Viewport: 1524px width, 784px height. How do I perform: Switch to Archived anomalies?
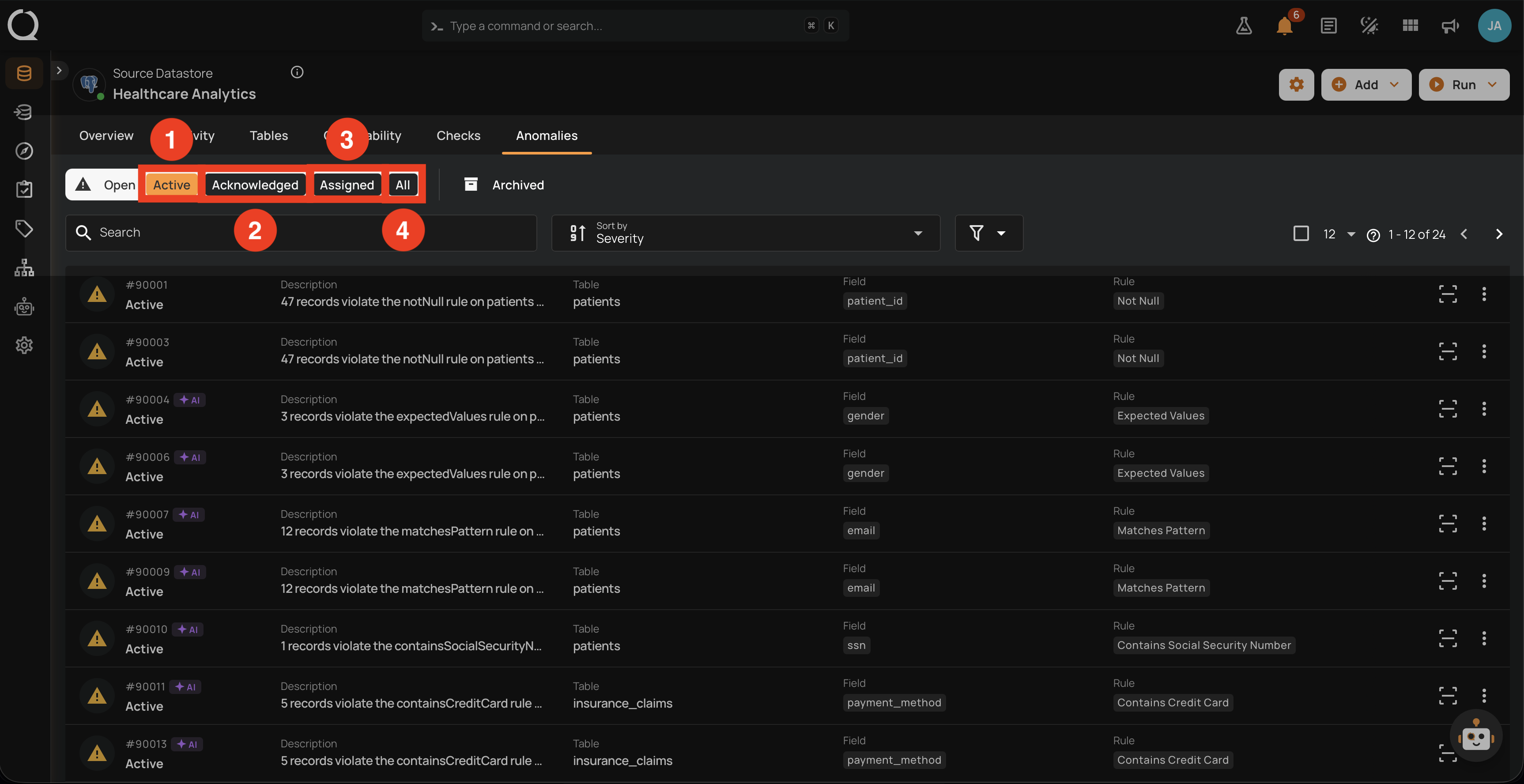[x=504, y=185]
